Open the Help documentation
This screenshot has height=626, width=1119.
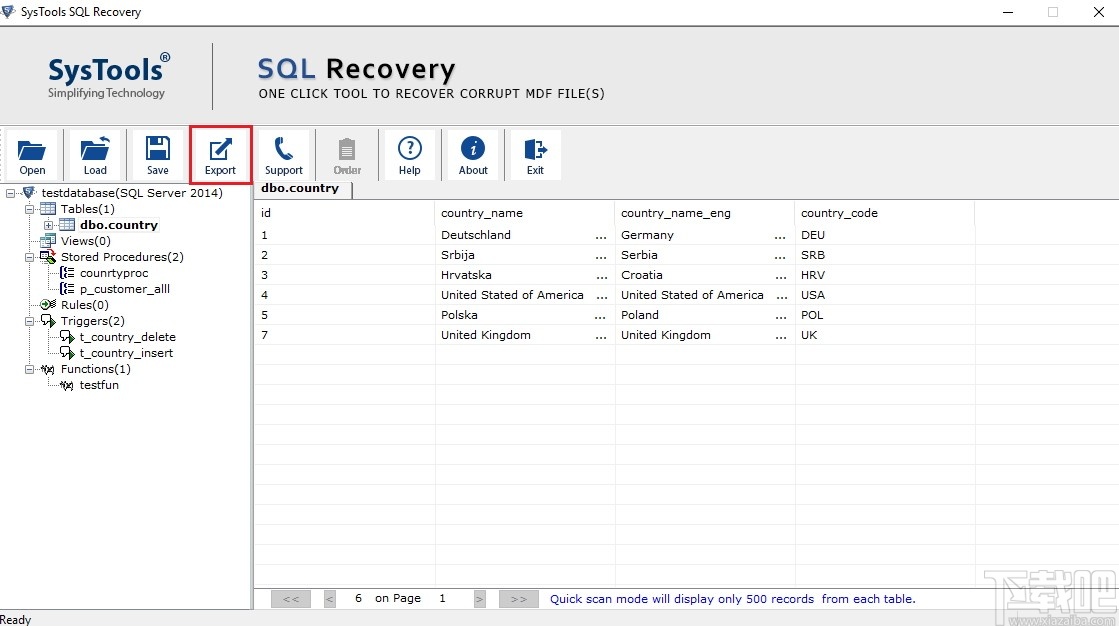[410, 155]
